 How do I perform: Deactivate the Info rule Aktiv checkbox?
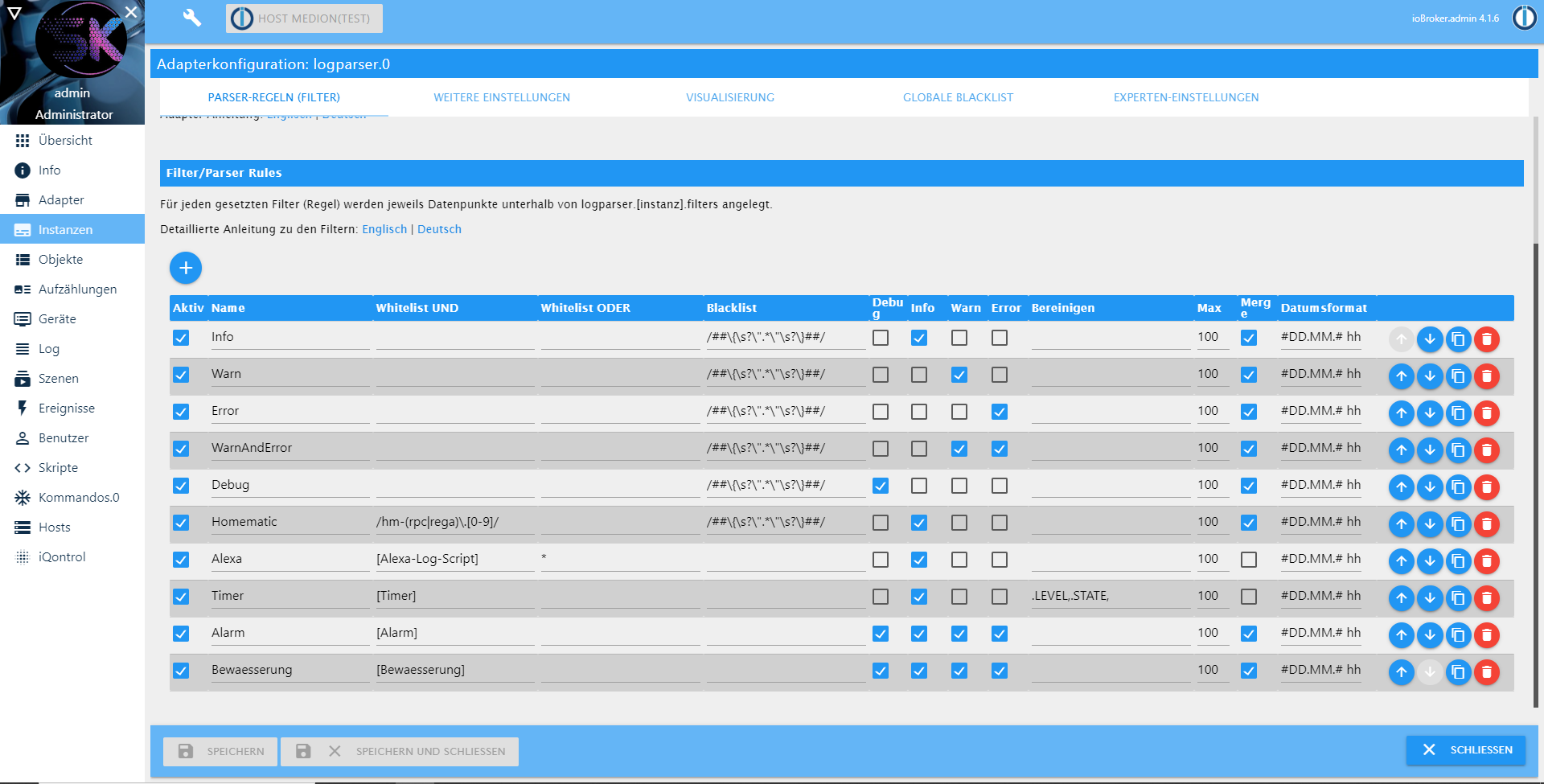[181, 338]
